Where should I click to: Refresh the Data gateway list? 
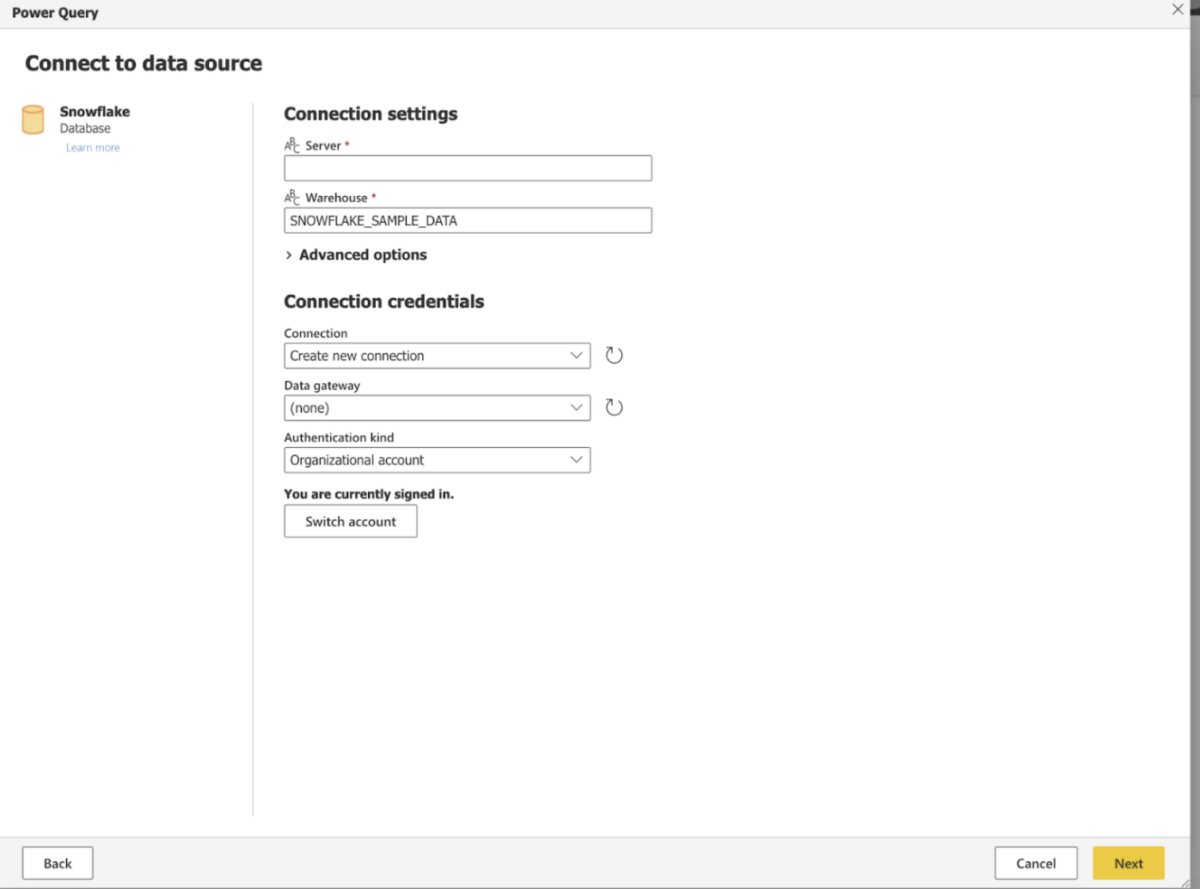614,407
